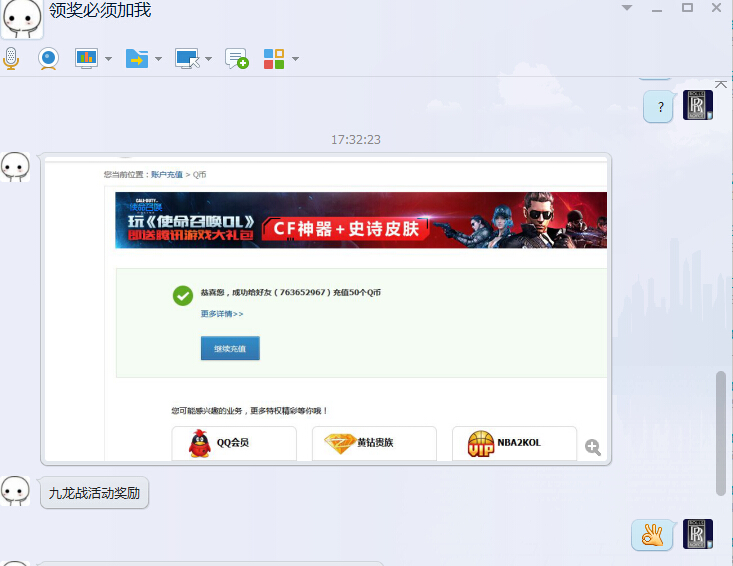Click the send file folder icon
Image resolution: width=733 pixels, height=566 pixels.
pos(137,59)
